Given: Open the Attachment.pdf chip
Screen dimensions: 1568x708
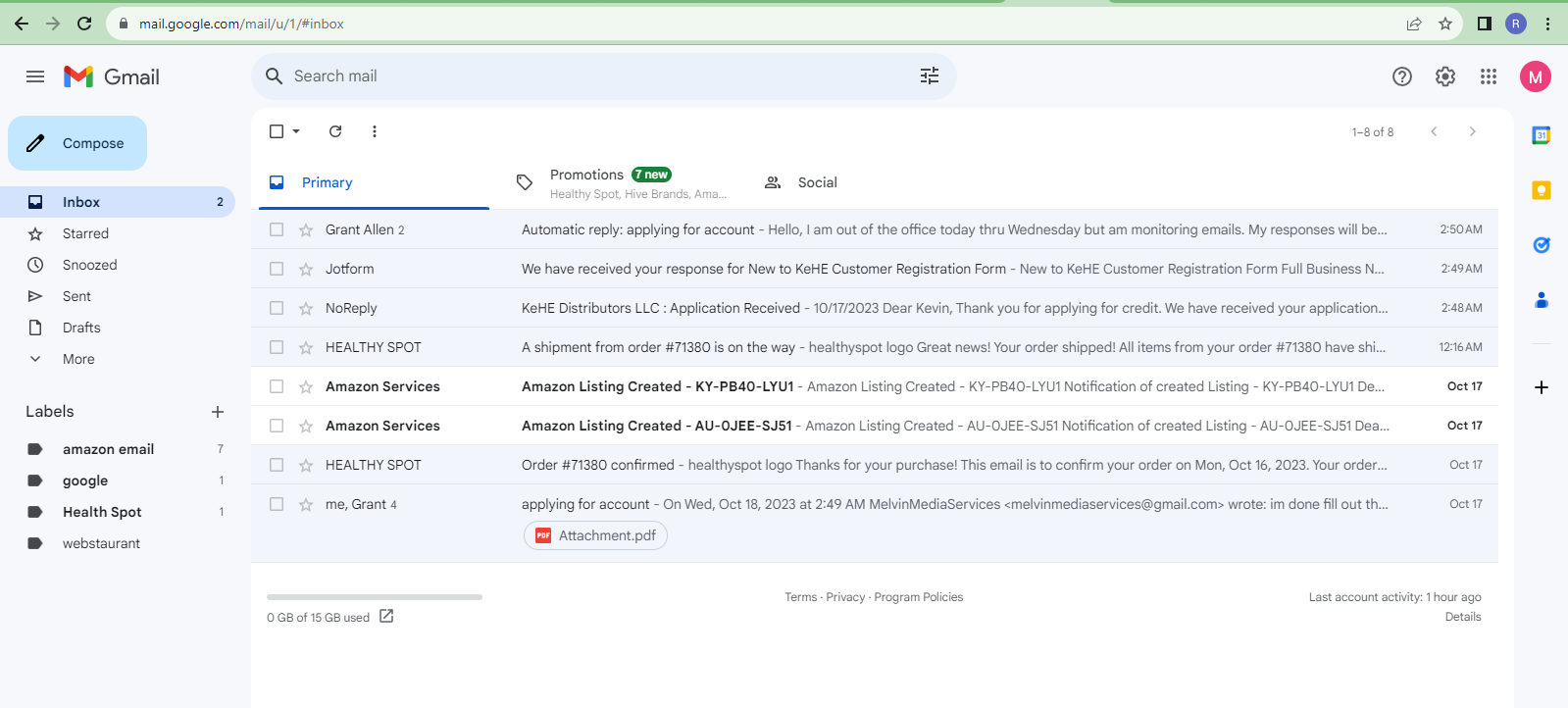Looking at the screenshot, I should (x=595, y=535).
